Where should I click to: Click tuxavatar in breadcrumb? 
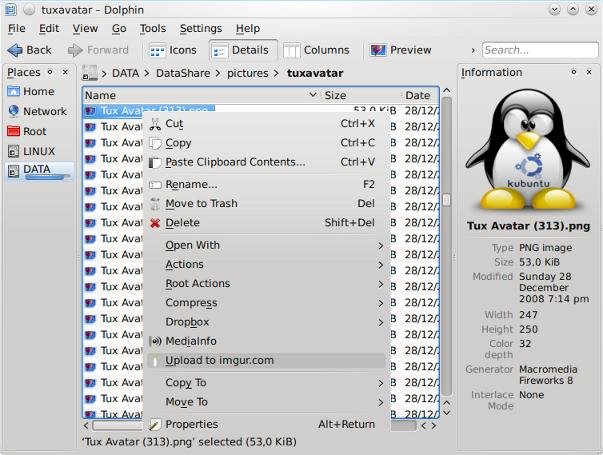(x=315, y=73)
